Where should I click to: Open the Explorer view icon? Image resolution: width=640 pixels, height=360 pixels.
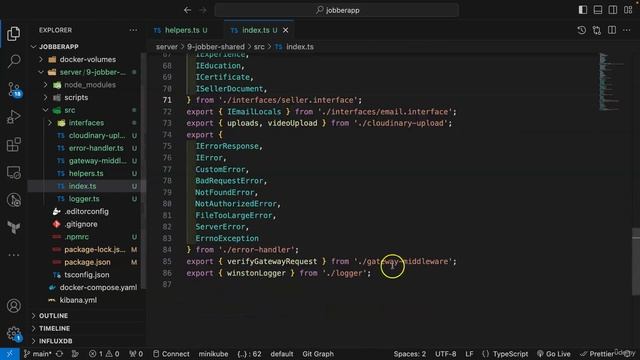(13, 34)
